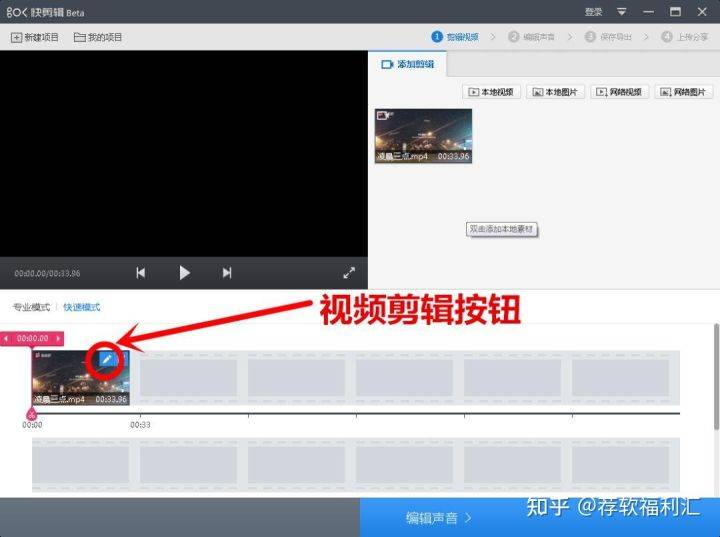Add a network picture (网络图片)
The height and width of the screenshot is (537, 720).
(x=684, y=92)
